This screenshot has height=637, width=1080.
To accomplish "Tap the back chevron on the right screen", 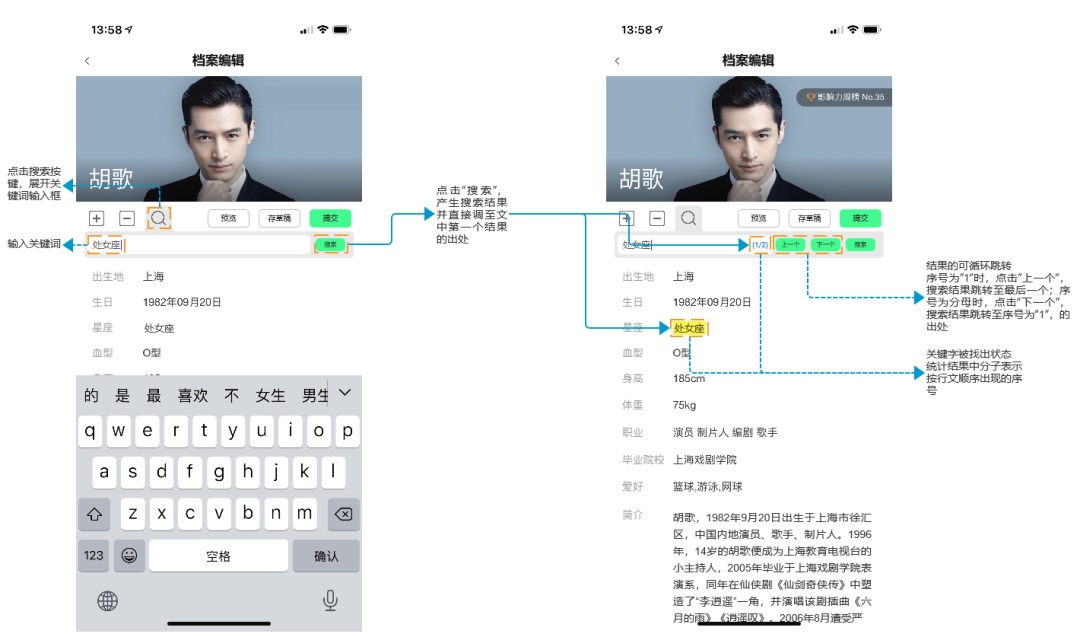I will pyautogui.click(x=616, y=60).
